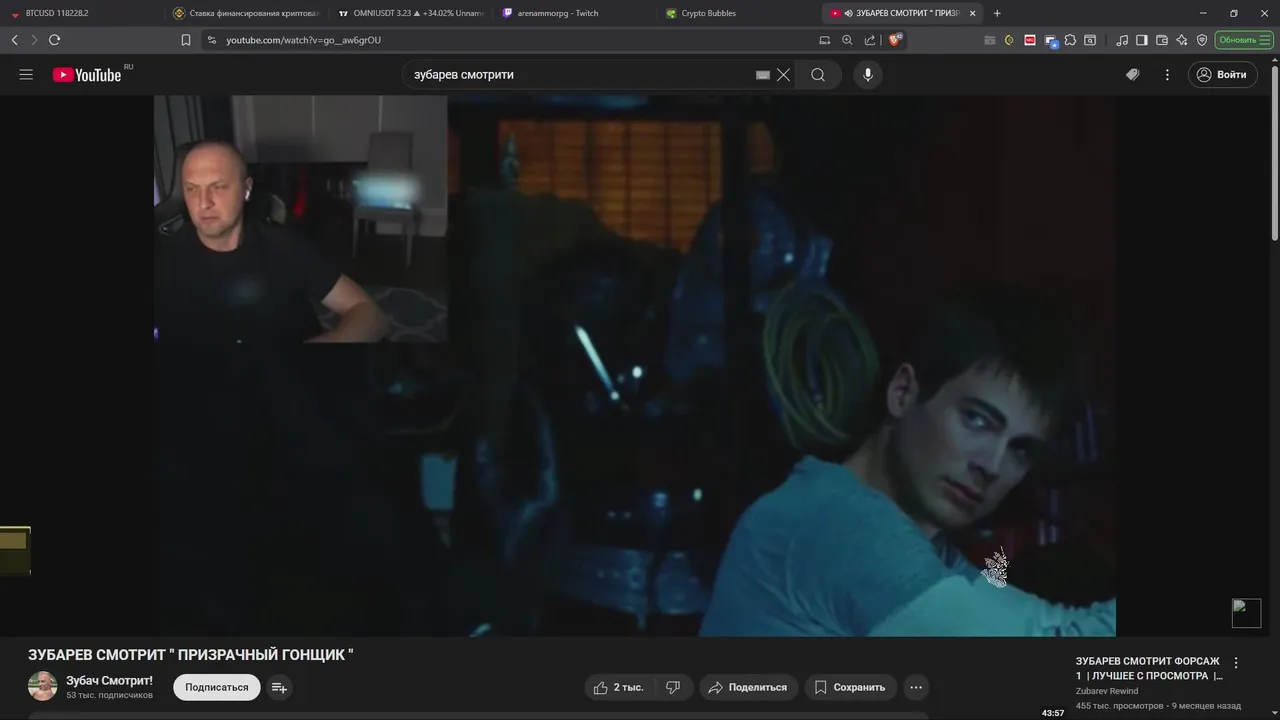The height and width of the screenshot is (720, 1280).
Task: Open the Зубач Смотрит! channel avatar
Action: tap(42, 686)
